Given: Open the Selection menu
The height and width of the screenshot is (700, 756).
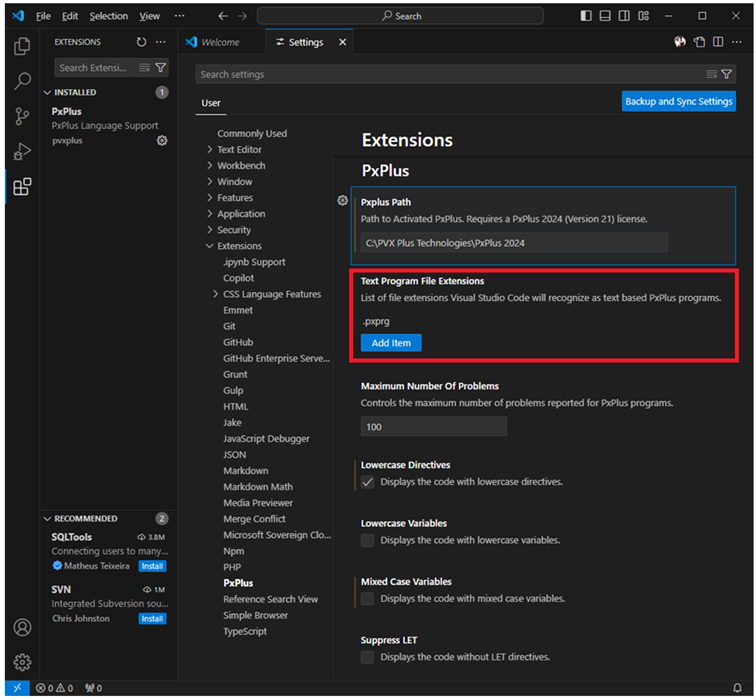Looking at the screenshot, I should [x=108, y=16].
